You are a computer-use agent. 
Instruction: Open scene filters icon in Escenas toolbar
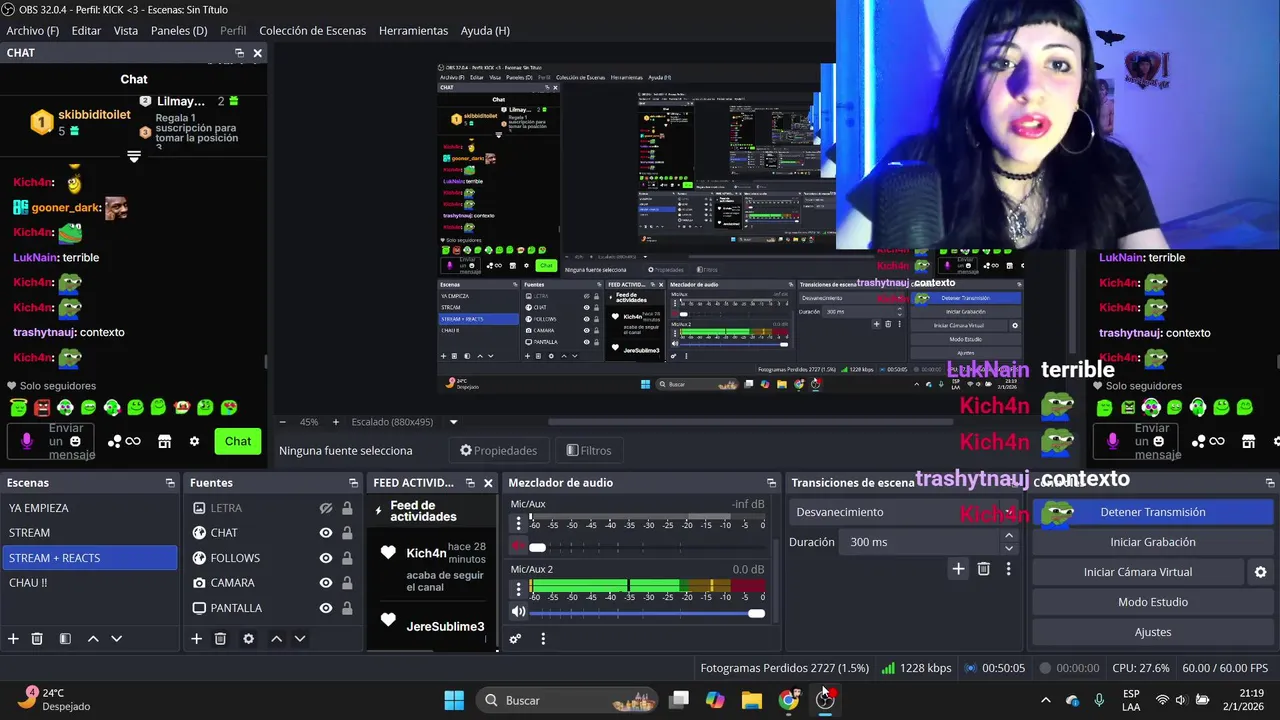[65, 639]
